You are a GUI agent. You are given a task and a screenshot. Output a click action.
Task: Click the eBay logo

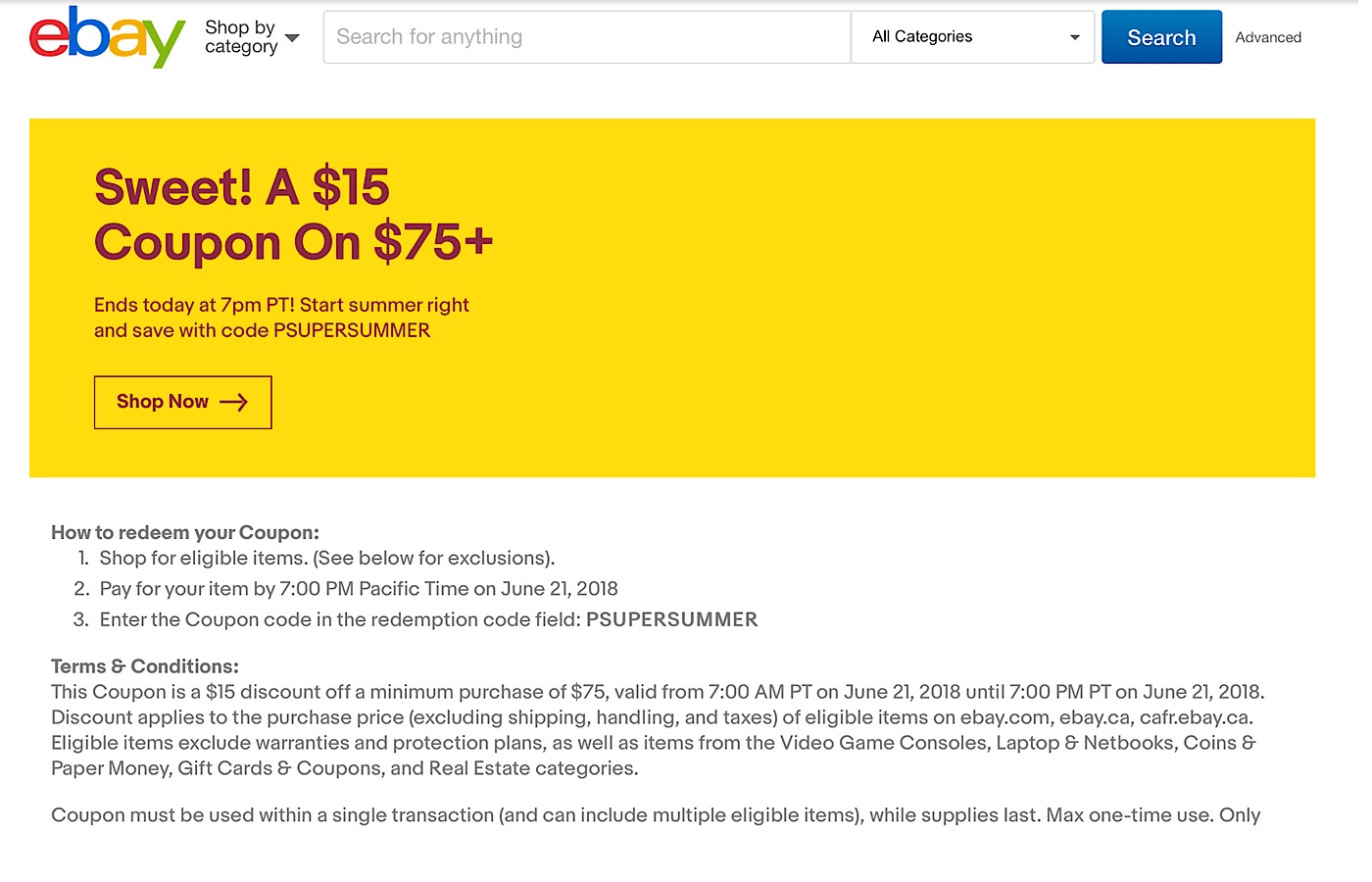point(107,37)
